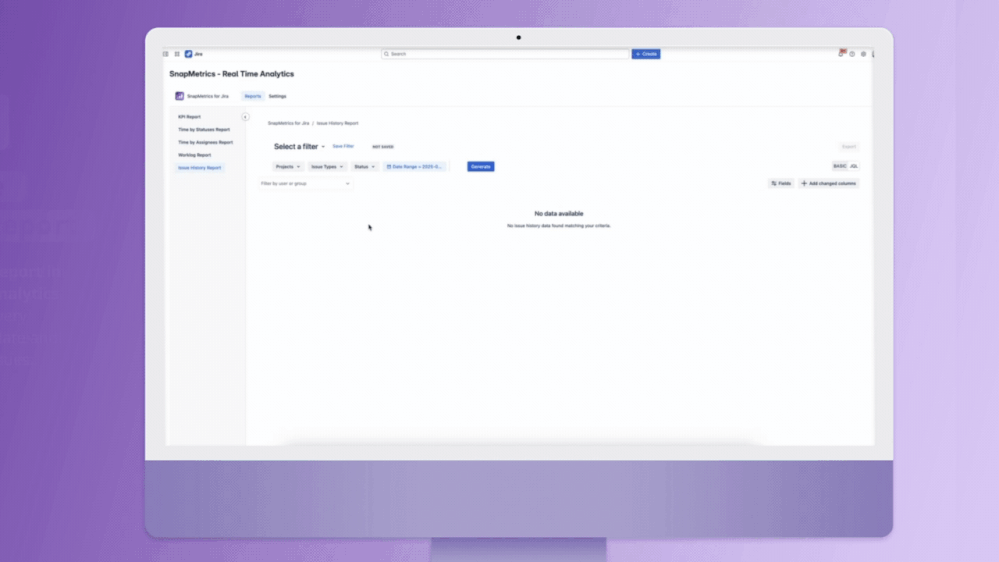Open the notifications bell icon

(x=841, y=54)
